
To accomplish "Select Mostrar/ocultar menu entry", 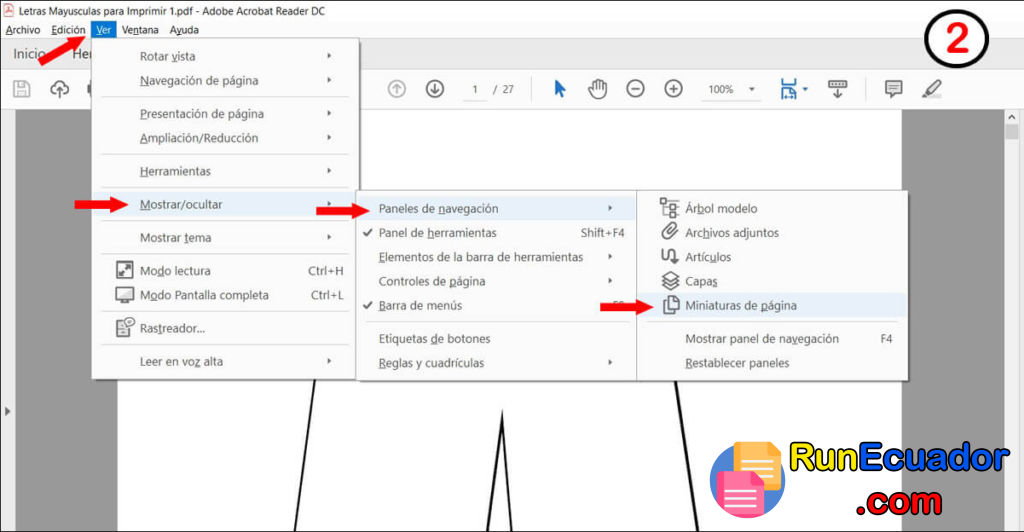I will pos(225,204).
